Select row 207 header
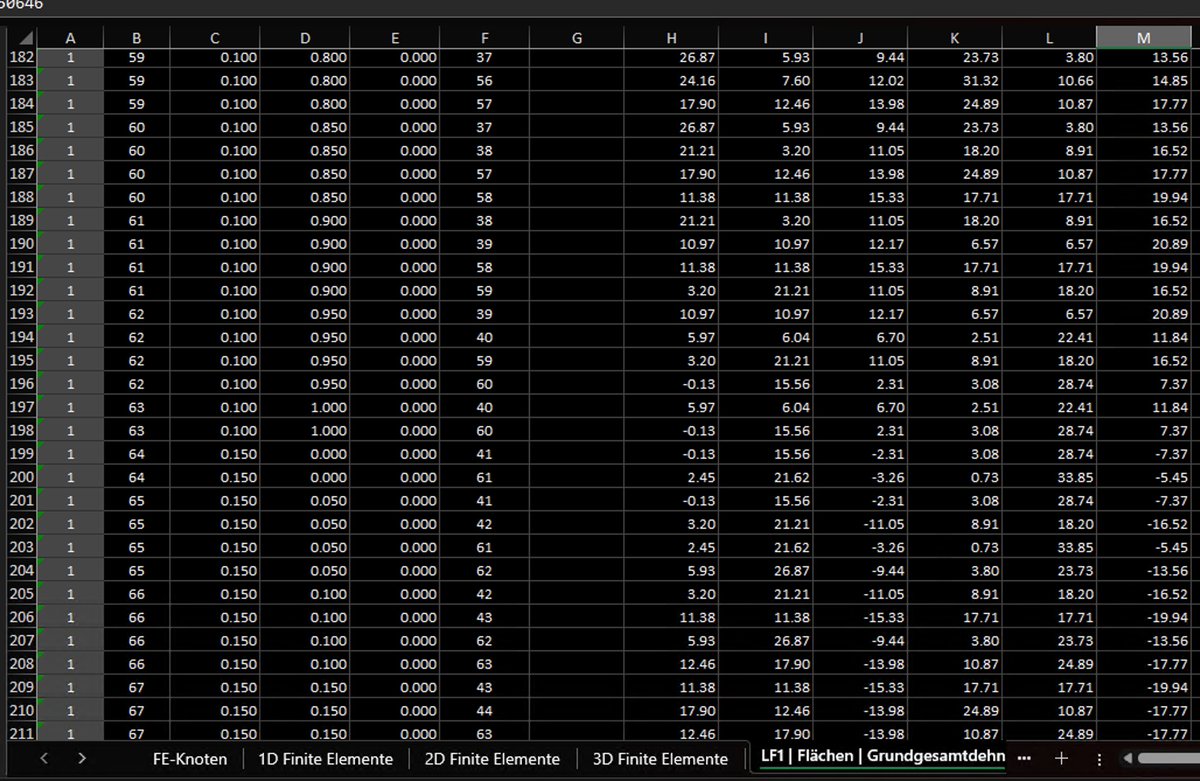1200x781 pixels. [20, 640]
